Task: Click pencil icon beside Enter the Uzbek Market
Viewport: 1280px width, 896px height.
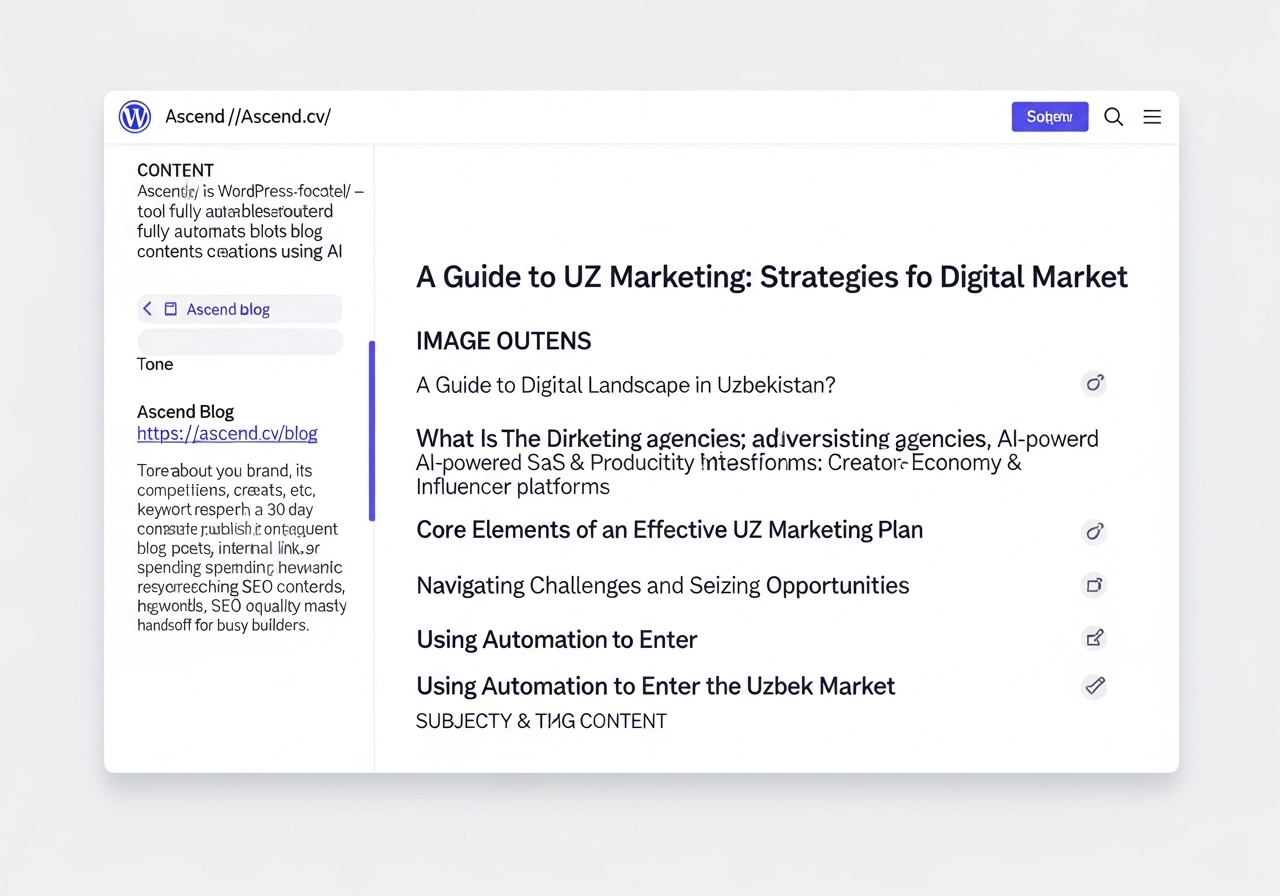Action: pyautogui.click(x=1094, y=686)
